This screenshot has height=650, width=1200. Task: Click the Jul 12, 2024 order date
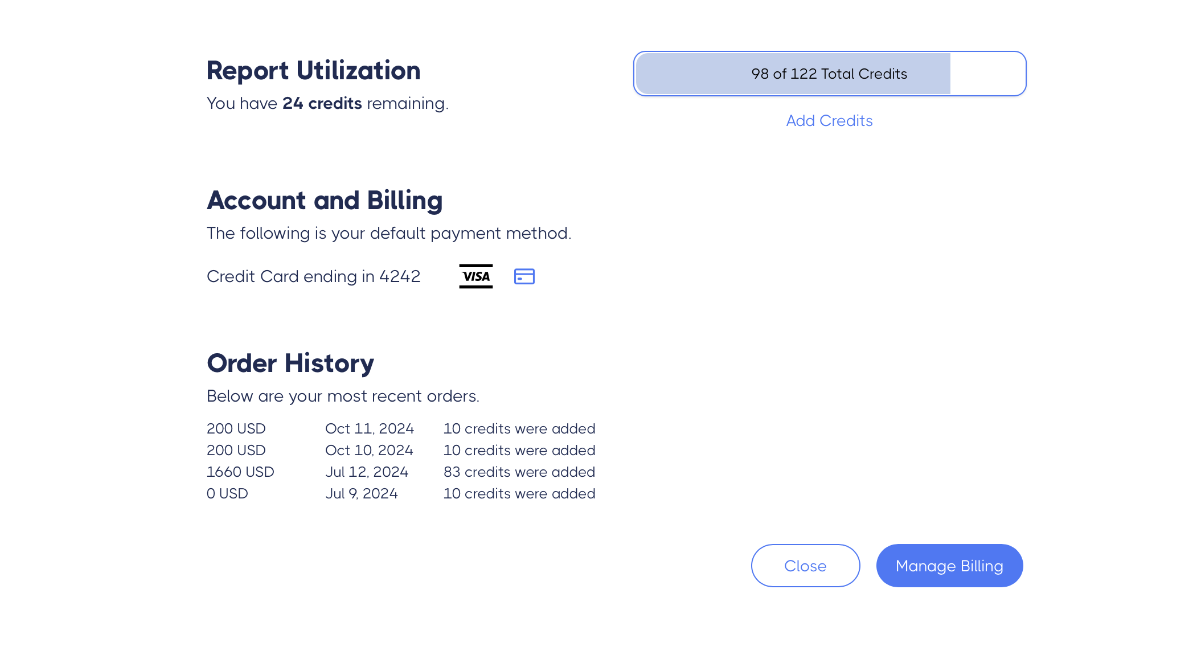[x=366, y=472]
